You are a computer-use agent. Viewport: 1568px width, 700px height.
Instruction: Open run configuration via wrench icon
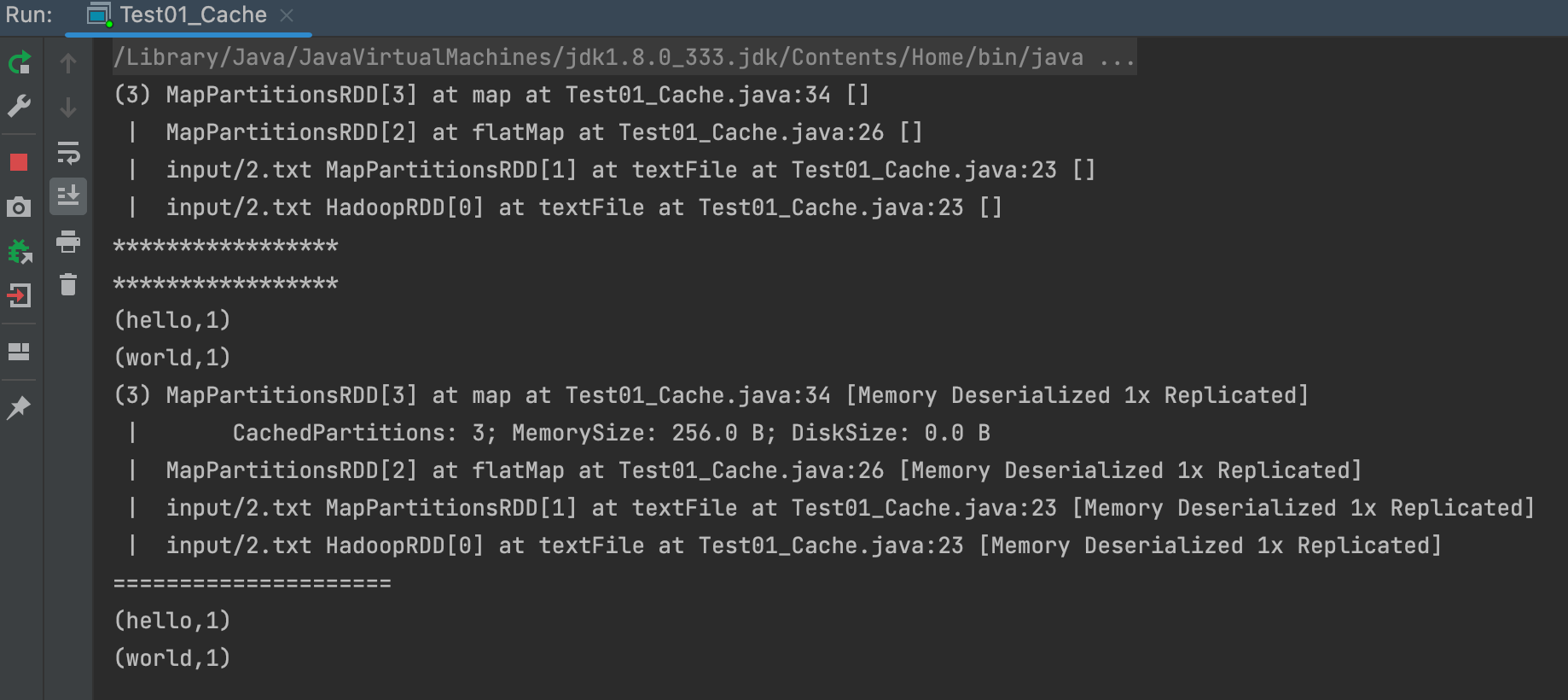[x=19, y=106]
